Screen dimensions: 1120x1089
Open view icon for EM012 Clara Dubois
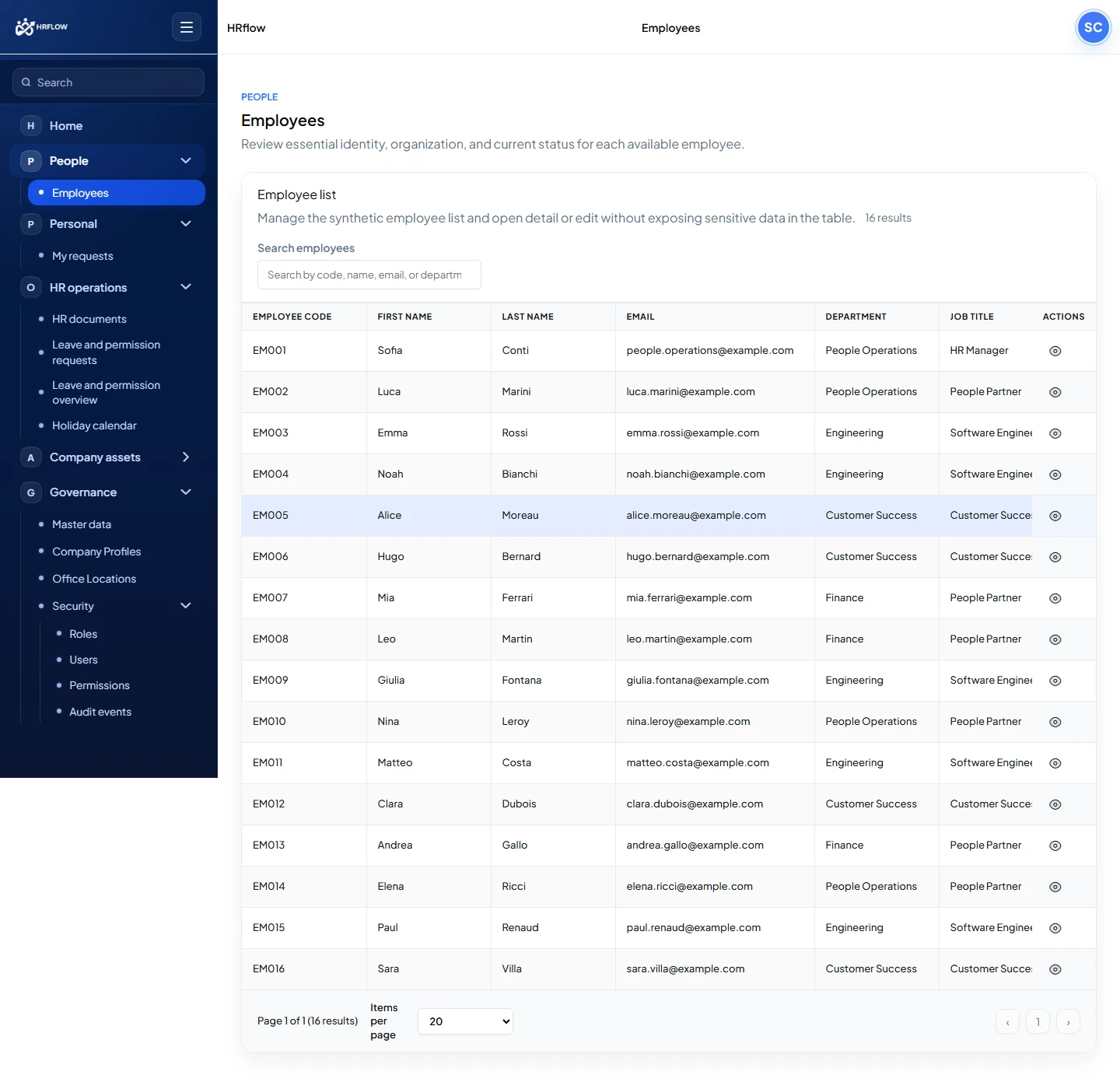1055,804
